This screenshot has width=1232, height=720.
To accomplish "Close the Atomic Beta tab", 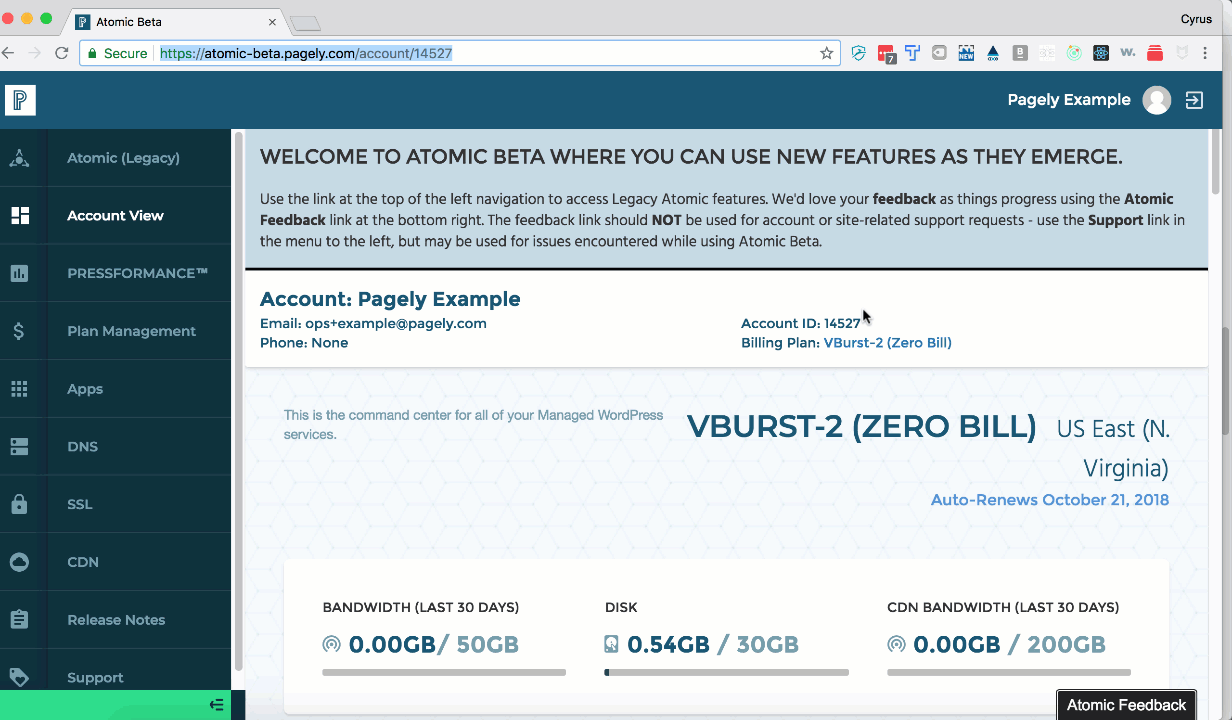I will (273, 21).
